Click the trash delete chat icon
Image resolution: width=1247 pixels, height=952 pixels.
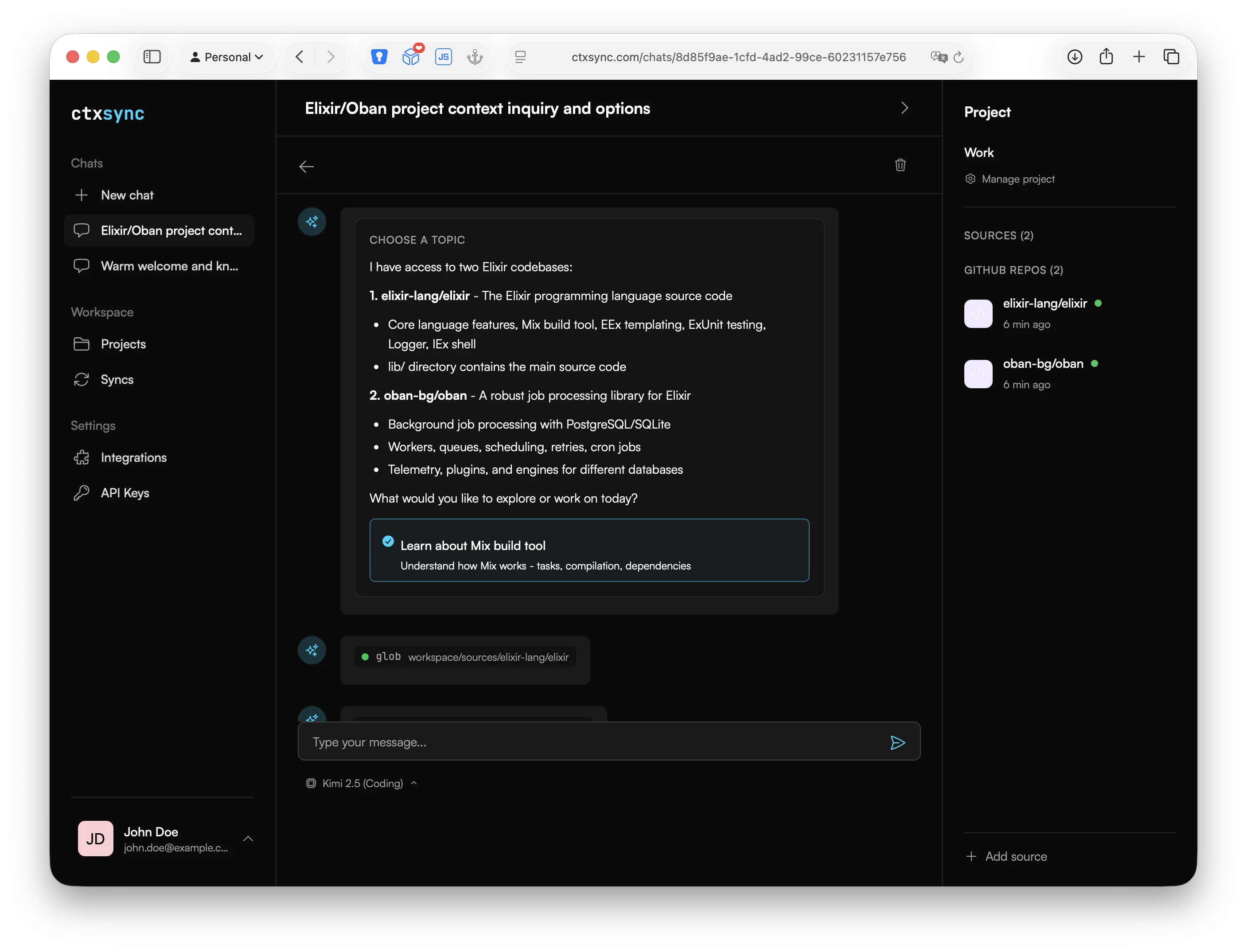(x=900, y=165)
